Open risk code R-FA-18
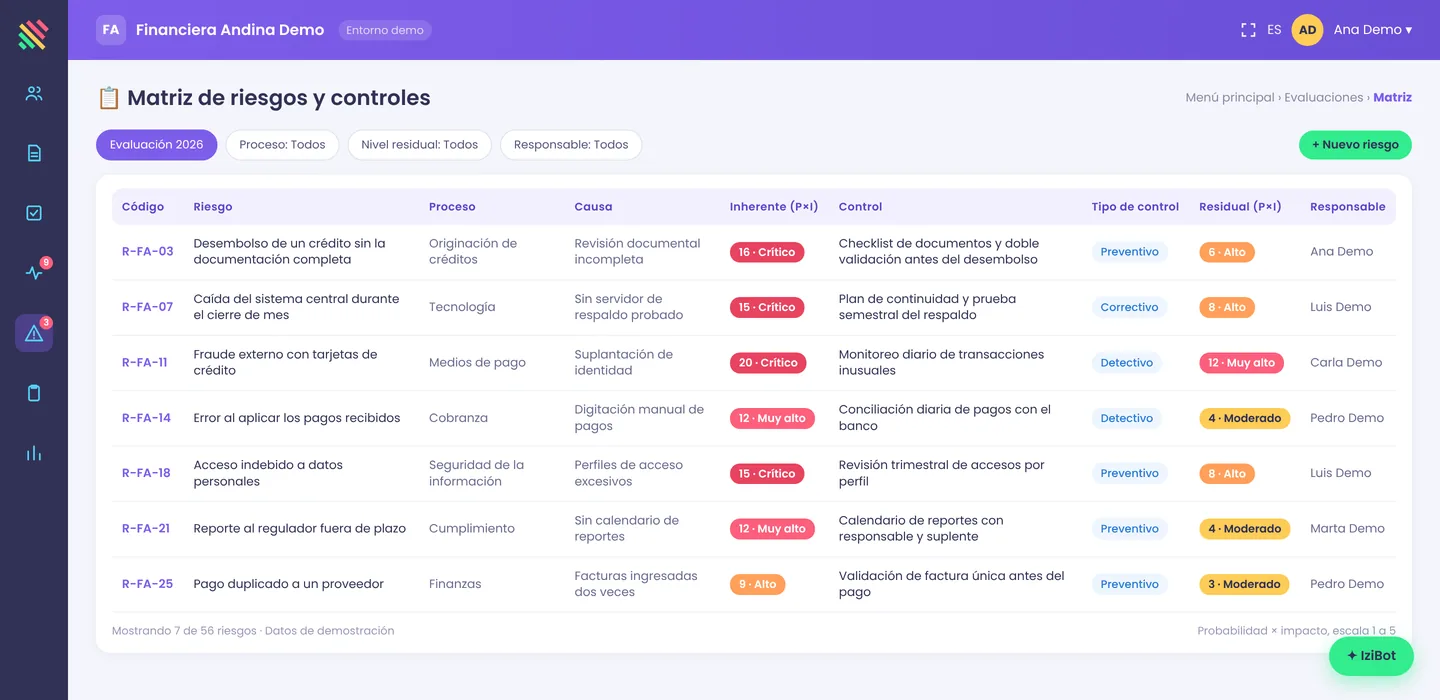1440x700 pixels. (x=147, y=473)
